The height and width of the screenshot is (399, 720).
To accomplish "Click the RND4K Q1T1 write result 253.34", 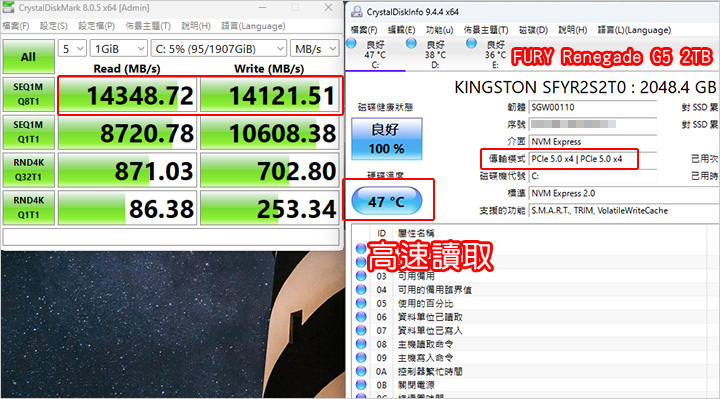I will click(270, 208).
